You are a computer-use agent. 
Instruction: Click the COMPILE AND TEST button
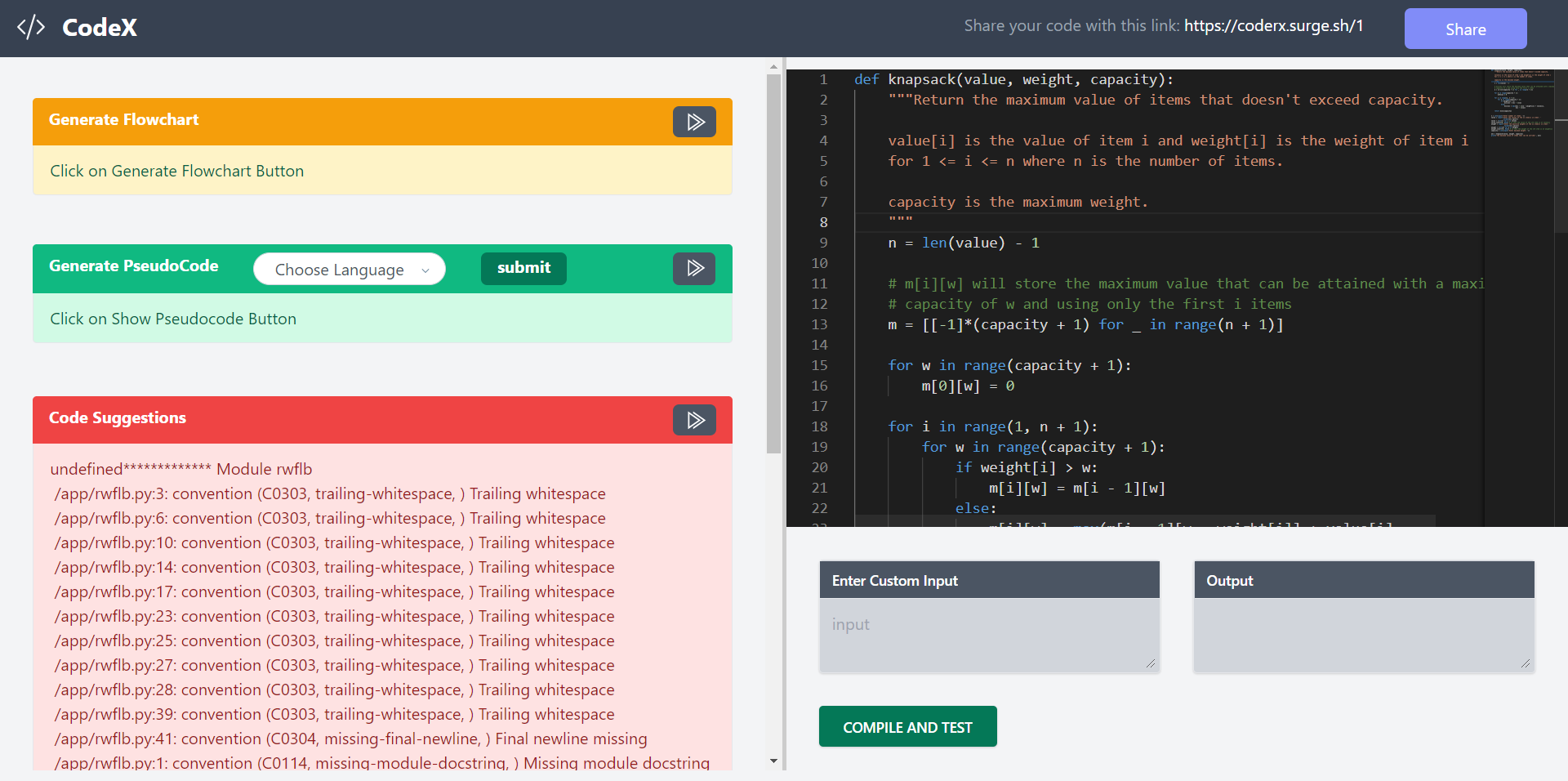point(907,726)
